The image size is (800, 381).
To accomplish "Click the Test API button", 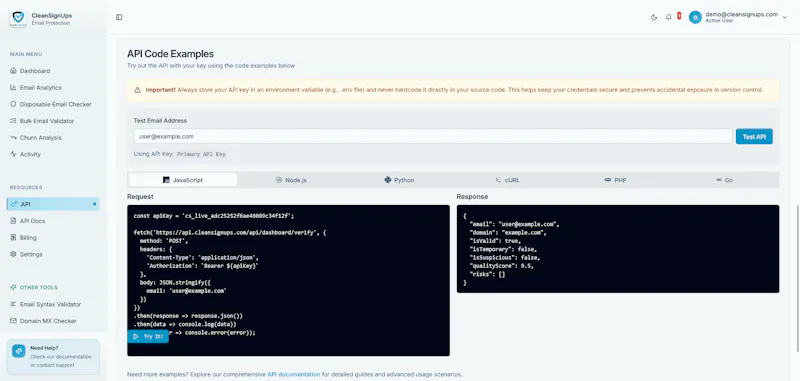I will [x=754, y=137].
